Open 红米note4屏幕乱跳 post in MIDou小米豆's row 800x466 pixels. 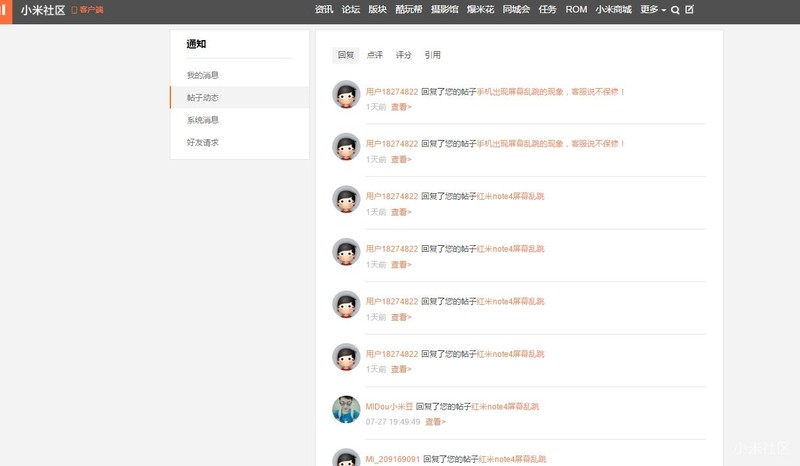click(x=505, y=407)
